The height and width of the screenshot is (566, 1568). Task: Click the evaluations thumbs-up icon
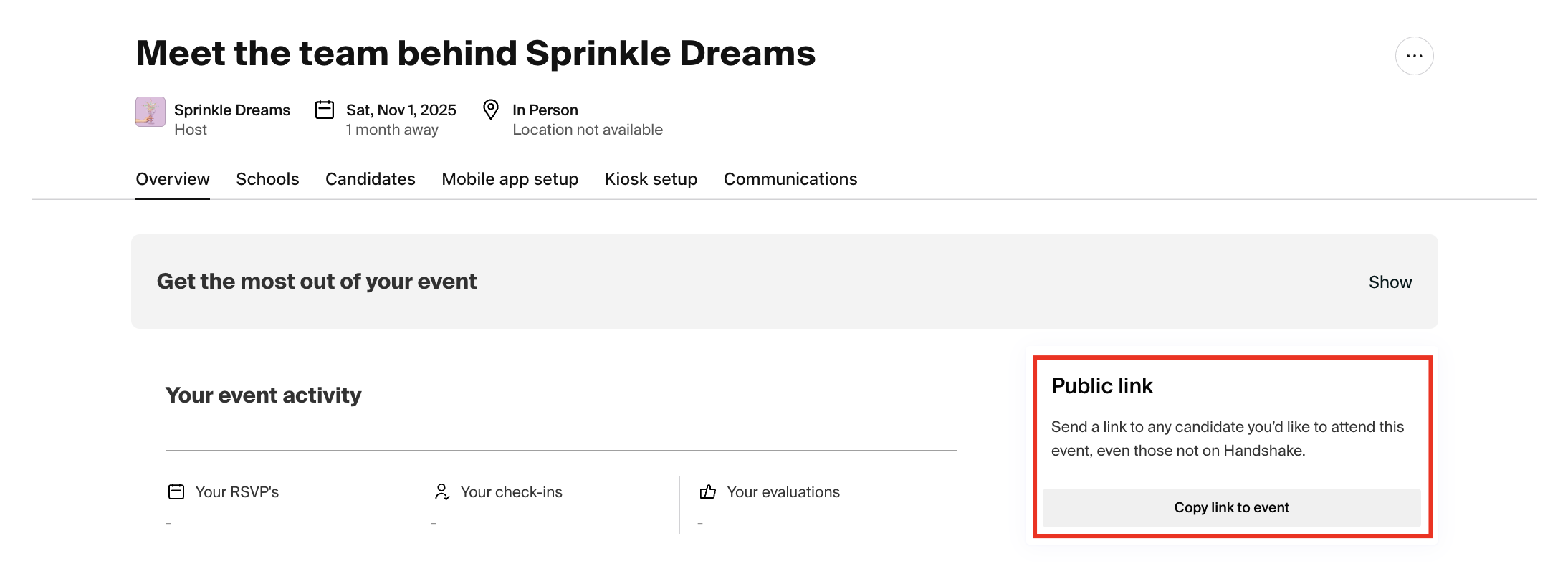click(708, 491)
